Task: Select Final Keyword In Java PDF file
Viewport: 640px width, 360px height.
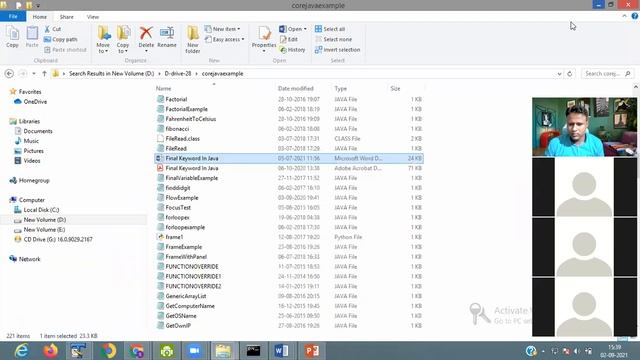Action: [x=192, y=168]
